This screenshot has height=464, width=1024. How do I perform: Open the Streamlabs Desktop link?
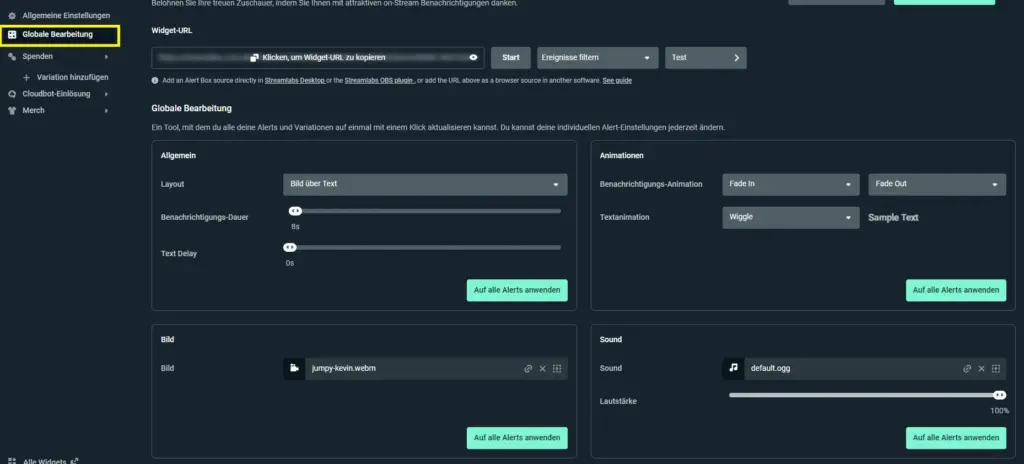(x=295, y=80)
